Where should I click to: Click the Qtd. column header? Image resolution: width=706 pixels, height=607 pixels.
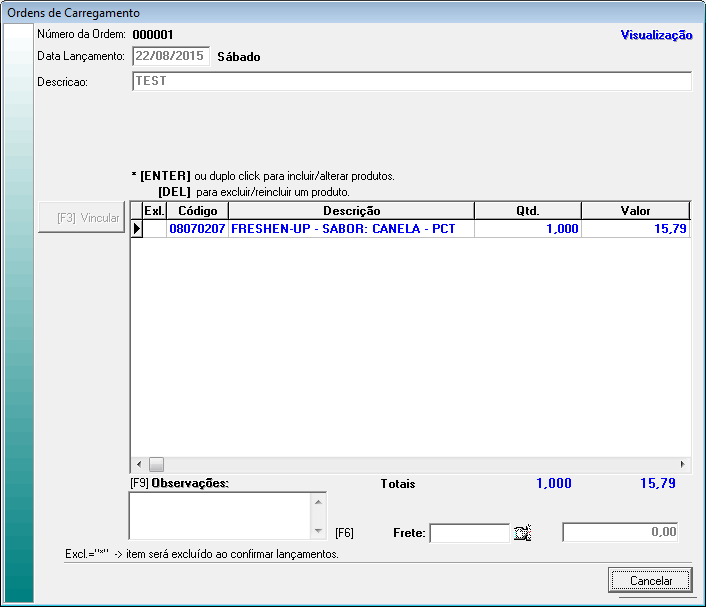point(527,211)
